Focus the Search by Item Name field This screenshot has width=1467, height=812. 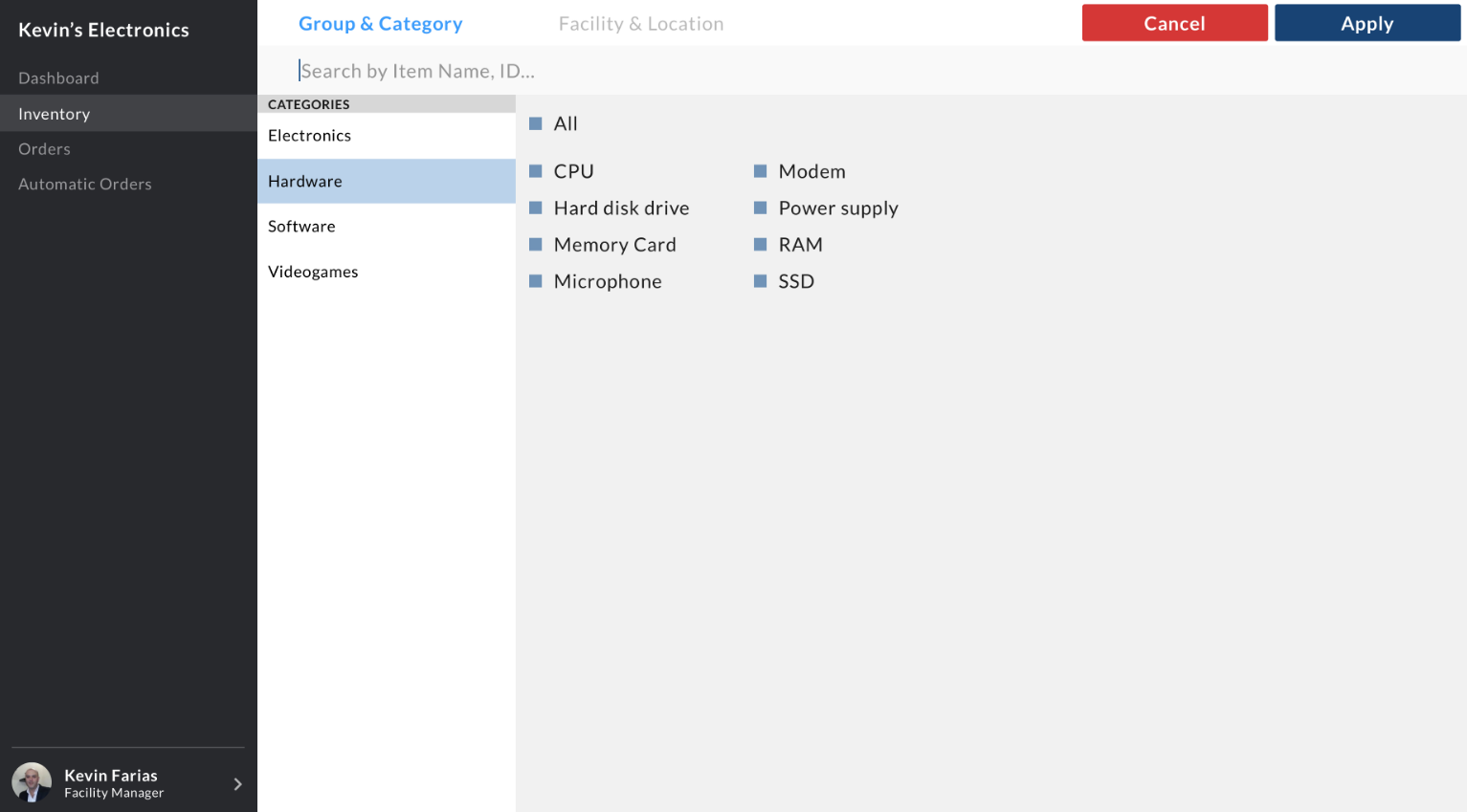861,71
